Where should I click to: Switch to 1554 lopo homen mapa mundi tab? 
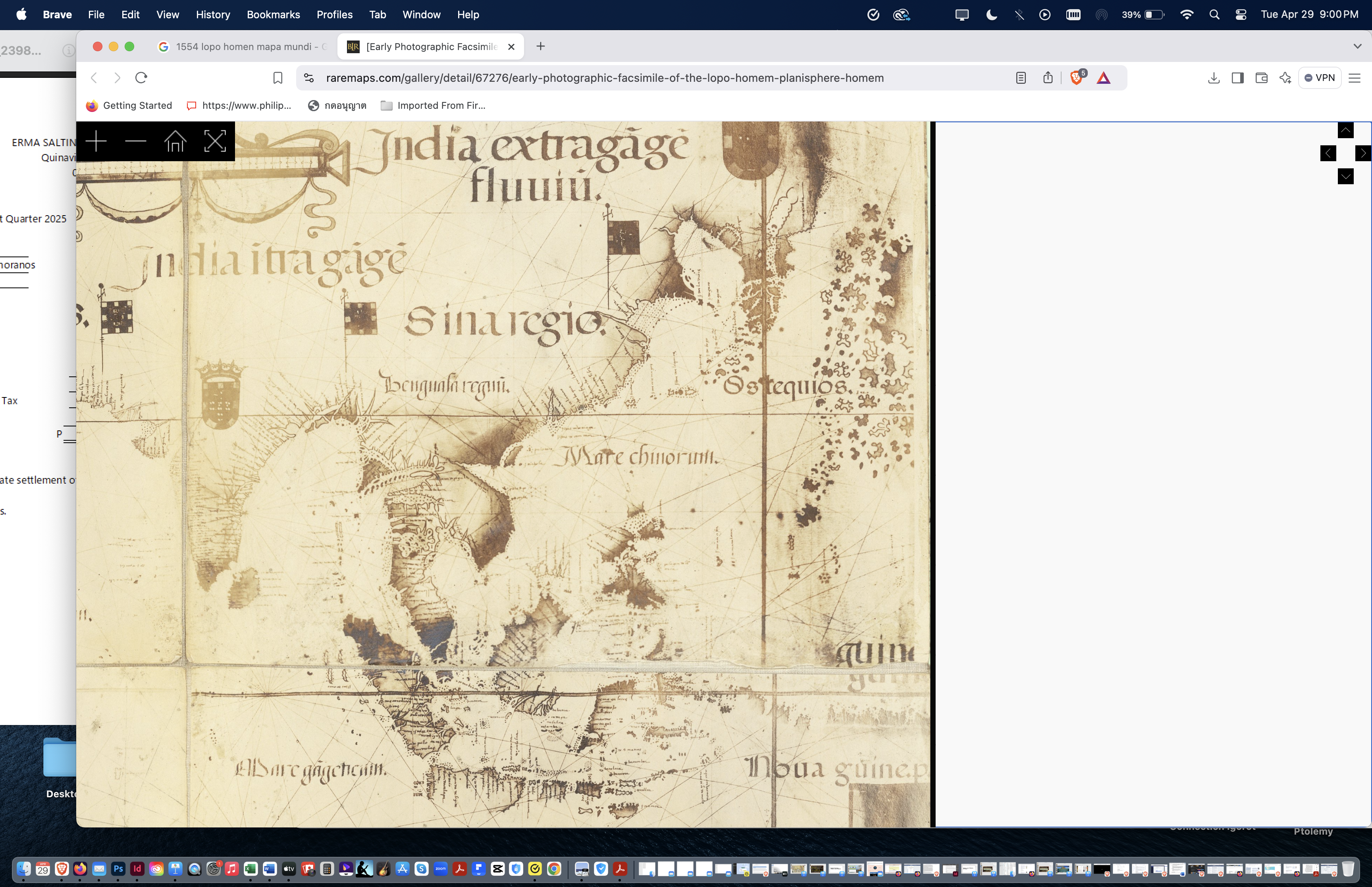pos(243,47)
